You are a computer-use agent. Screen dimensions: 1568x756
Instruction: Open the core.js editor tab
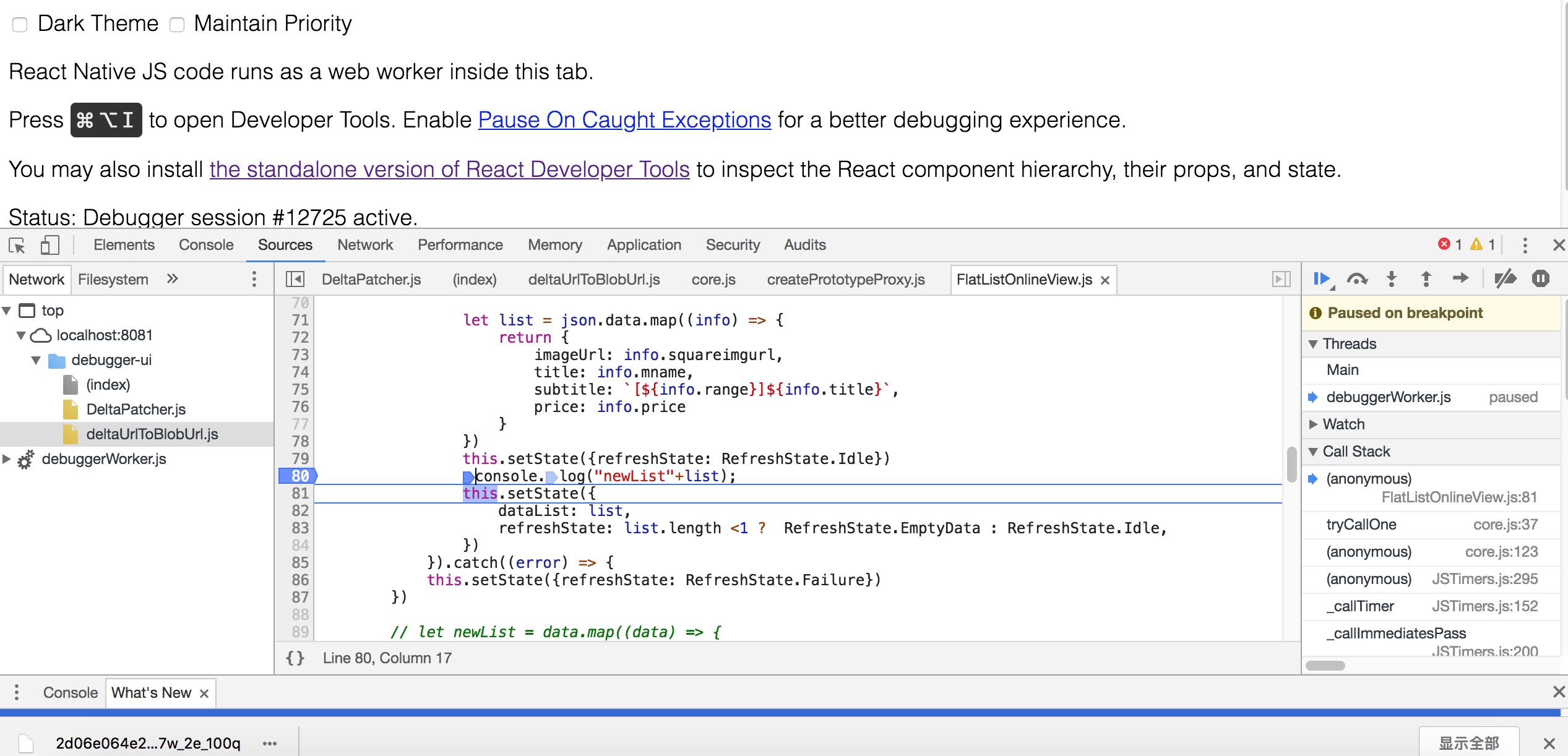coord(713,280)
